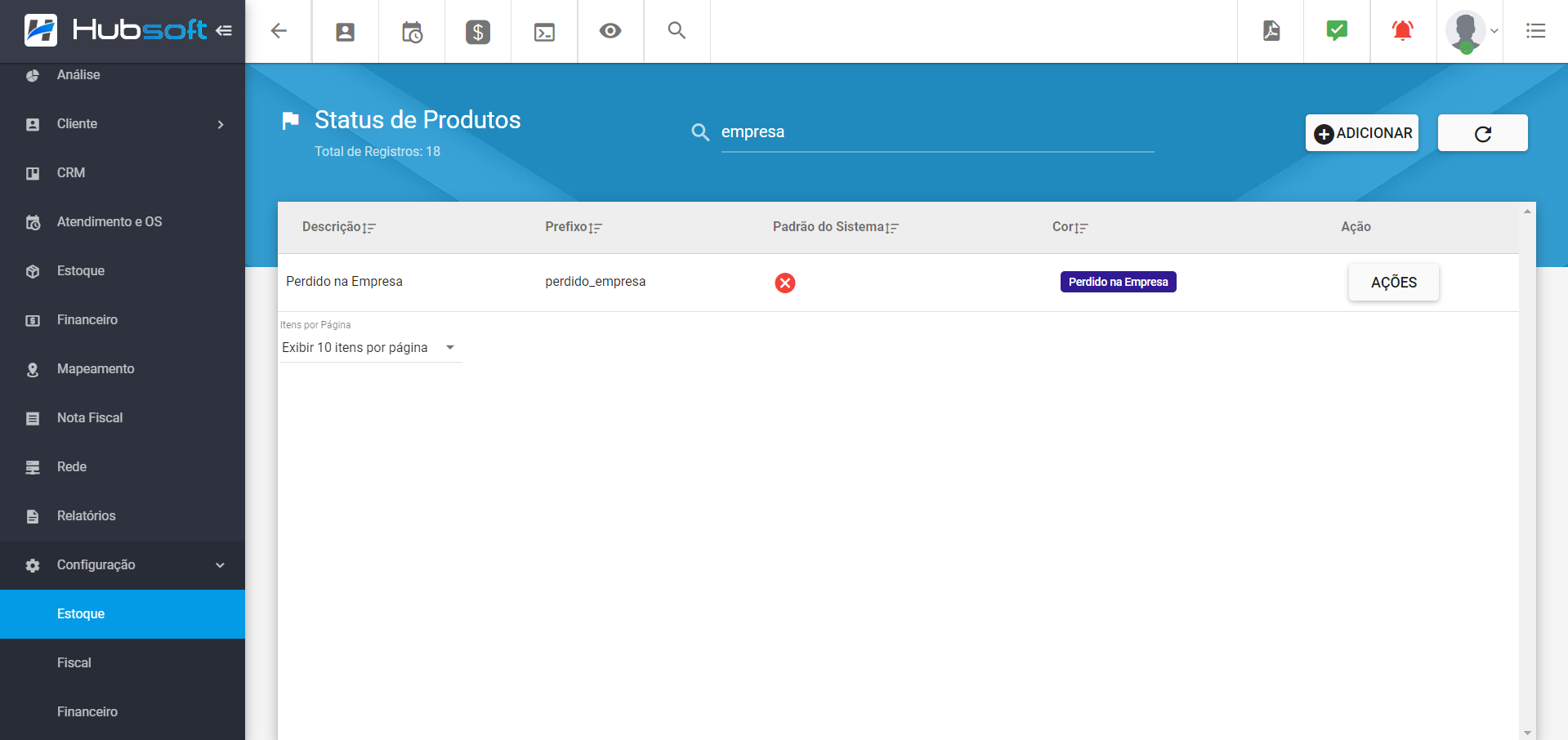
Task: Click 'Total de Registros: 18' text
Action: coord(377,152)
